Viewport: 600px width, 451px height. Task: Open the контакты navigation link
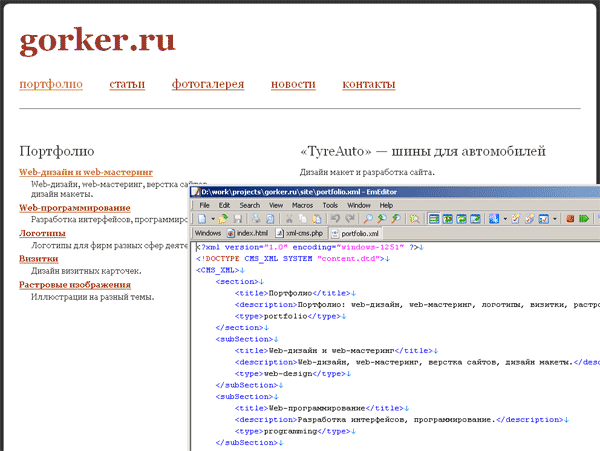368,84
